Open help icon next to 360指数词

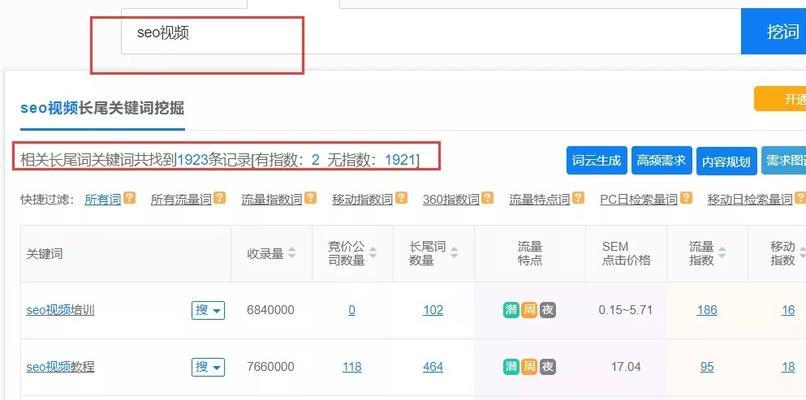tap(487, 198)
